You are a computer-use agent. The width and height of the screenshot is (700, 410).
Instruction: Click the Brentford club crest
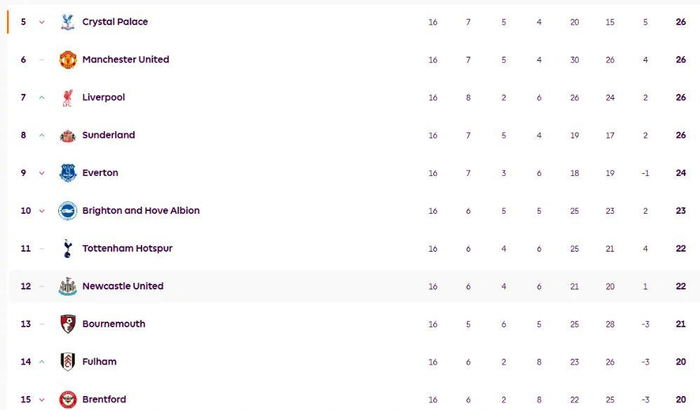[x=67, y=400]
